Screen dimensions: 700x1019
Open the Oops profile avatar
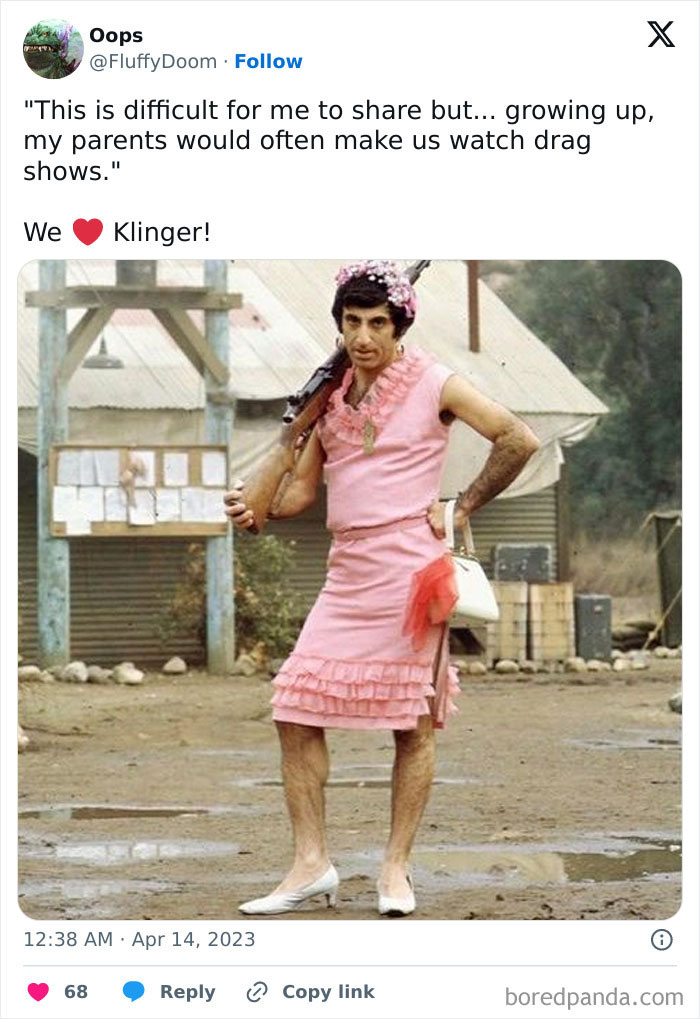[x=53, y=49]
